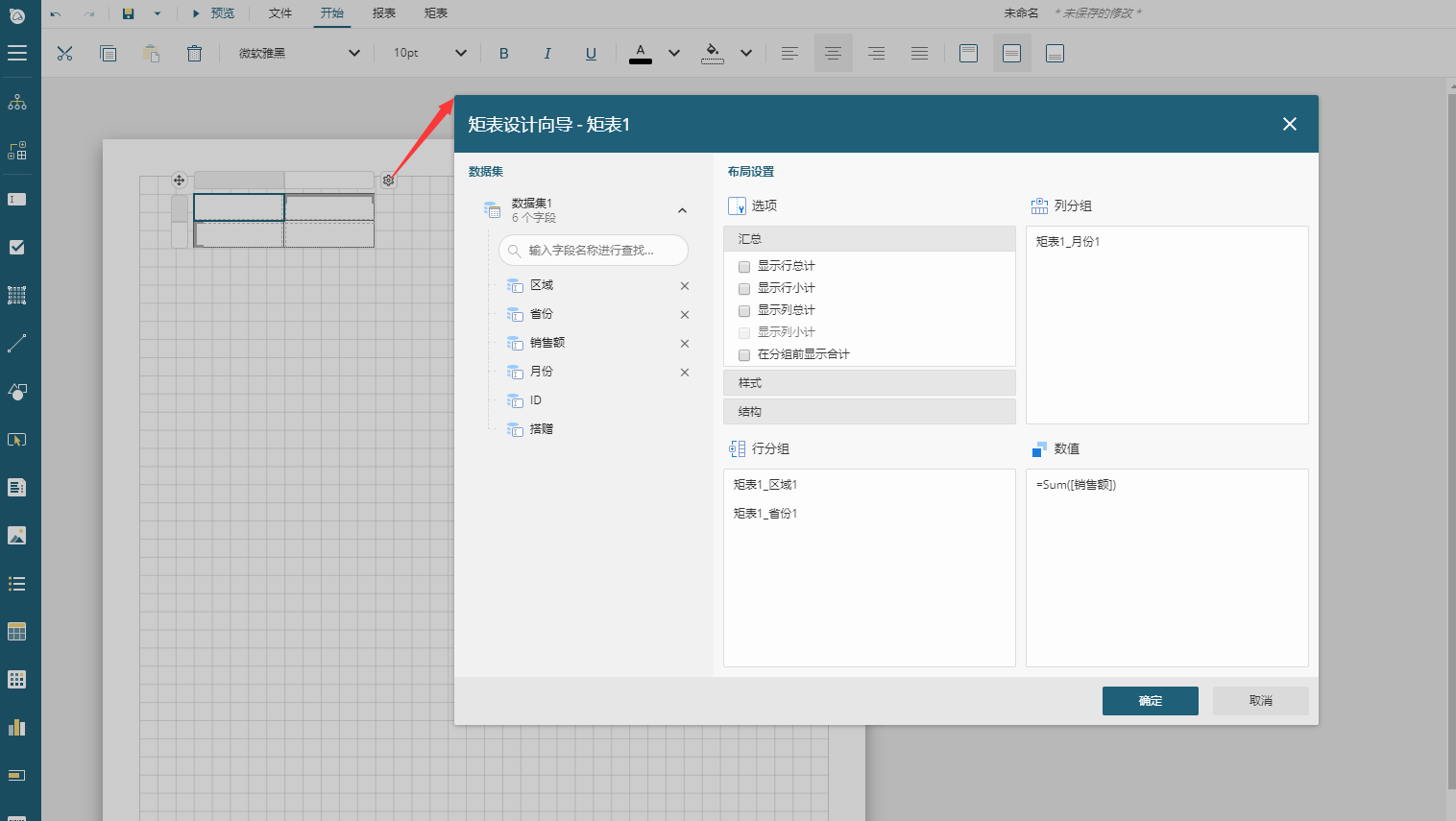1456x821 pixels.
Task: Click the undo arrow
Action: (x=56, y=13)
